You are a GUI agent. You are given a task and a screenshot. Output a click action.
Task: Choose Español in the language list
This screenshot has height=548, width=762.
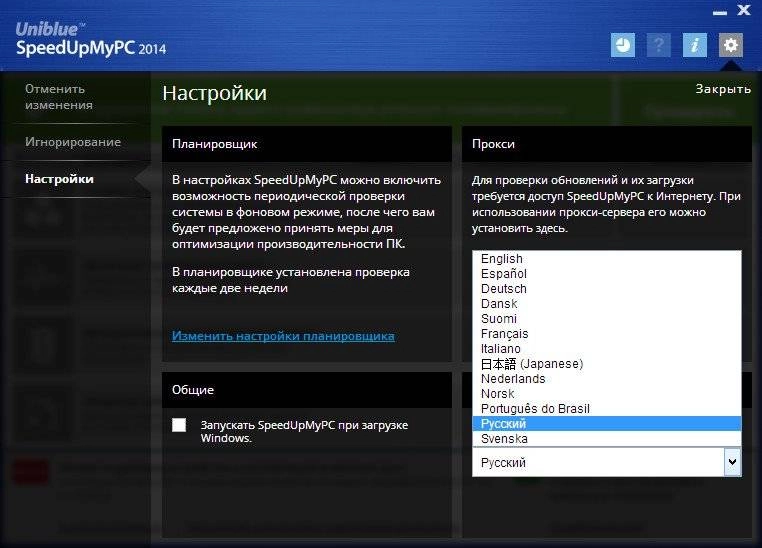[606, 274]
